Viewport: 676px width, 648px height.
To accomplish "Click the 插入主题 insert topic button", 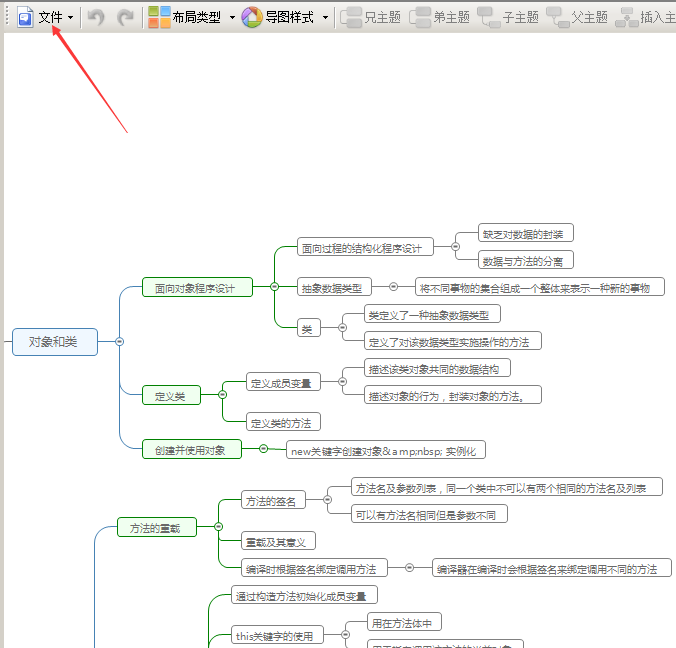I will pyautogui.click(x=645, y=17).
